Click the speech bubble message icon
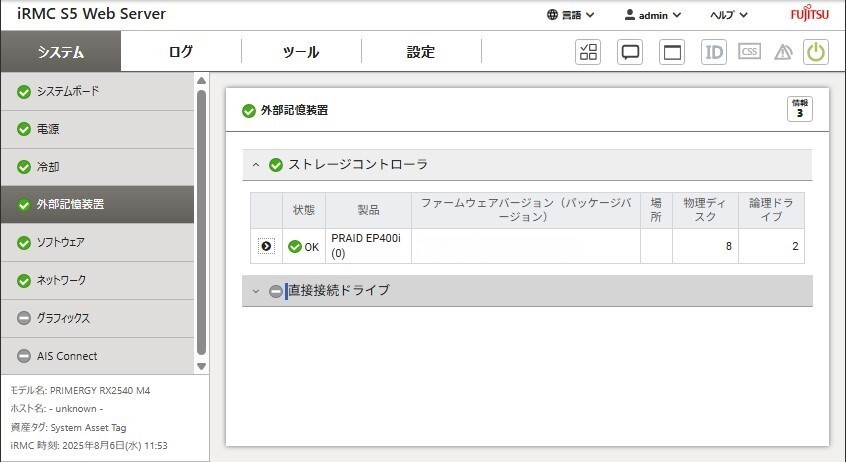846x462 pixels. click(x=630, y=53)
